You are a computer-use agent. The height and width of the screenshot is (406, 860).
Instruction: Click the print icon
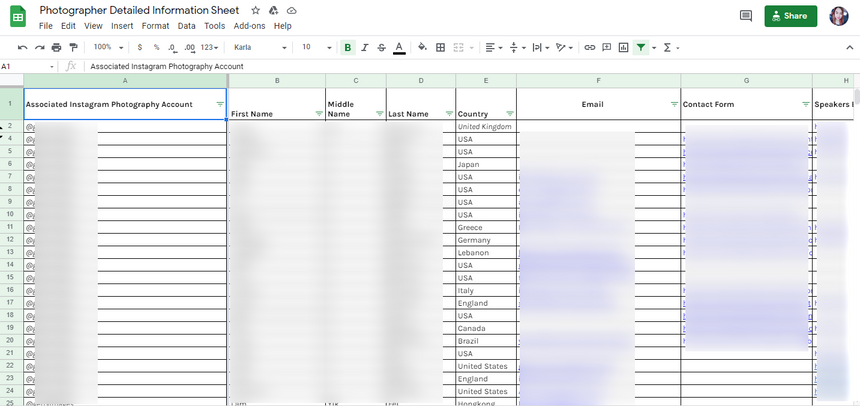[x=56, y=47]
